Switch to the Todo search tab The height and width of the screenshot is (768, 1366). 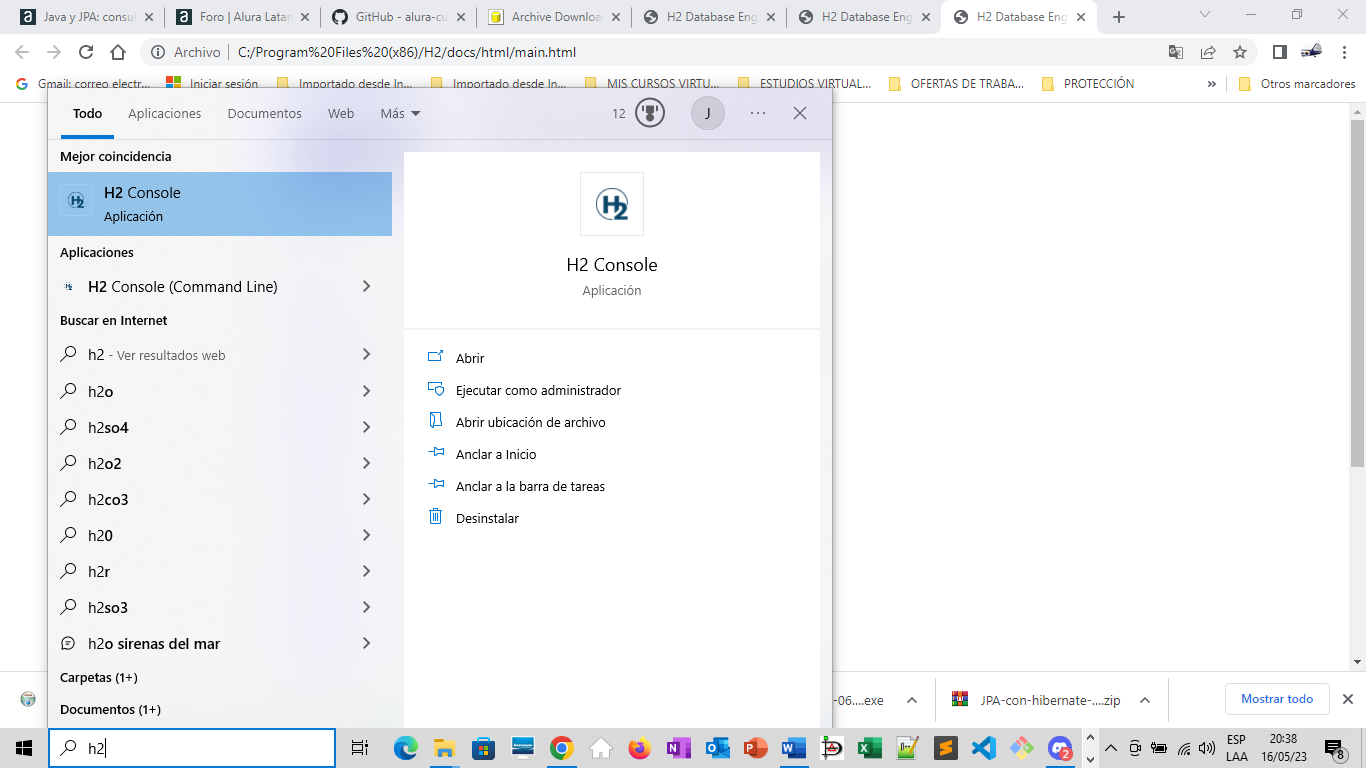(x=88, y=113)
